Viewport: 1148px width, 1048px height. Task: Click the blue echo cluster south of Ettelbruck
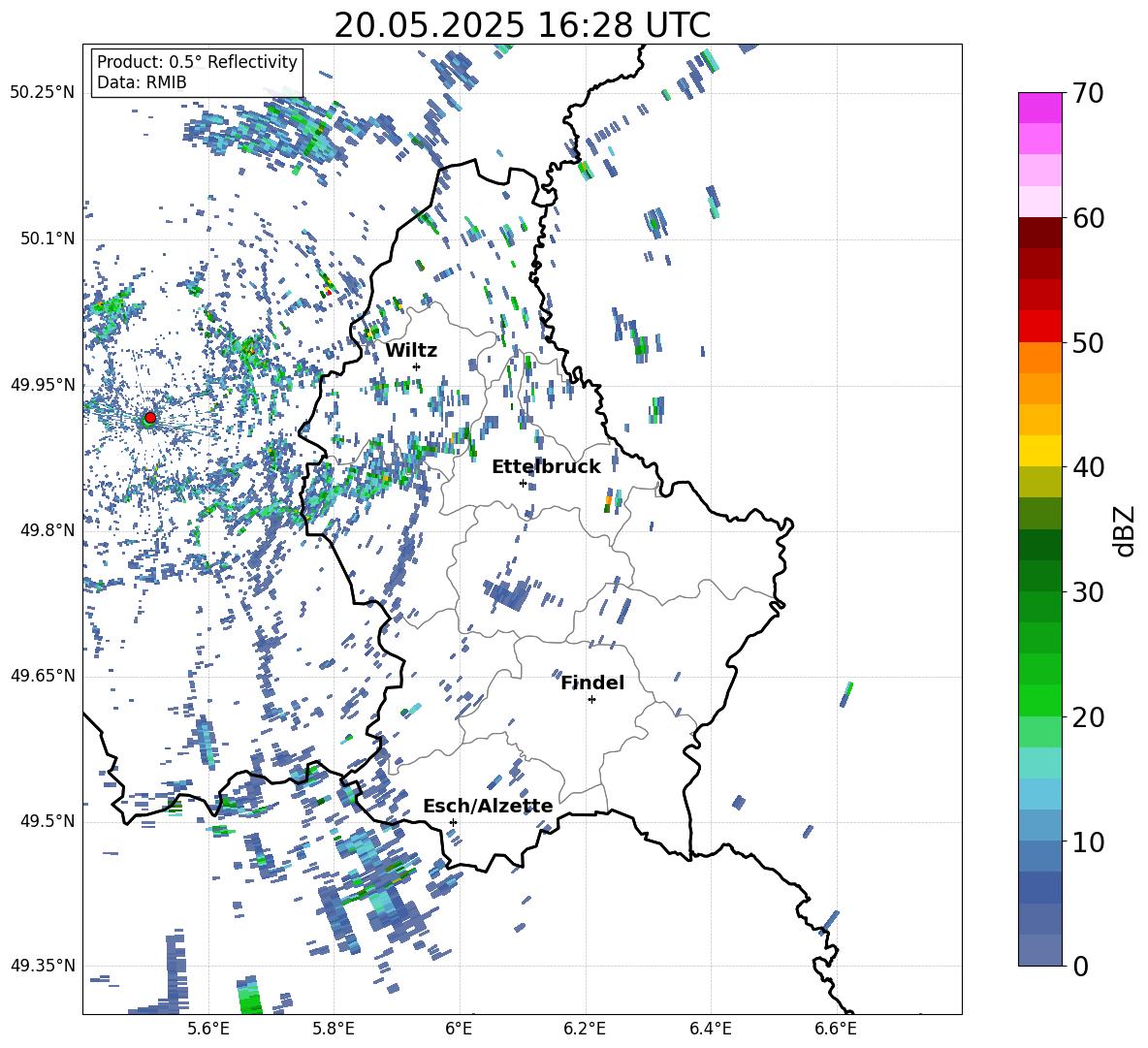tap(508, 593)
